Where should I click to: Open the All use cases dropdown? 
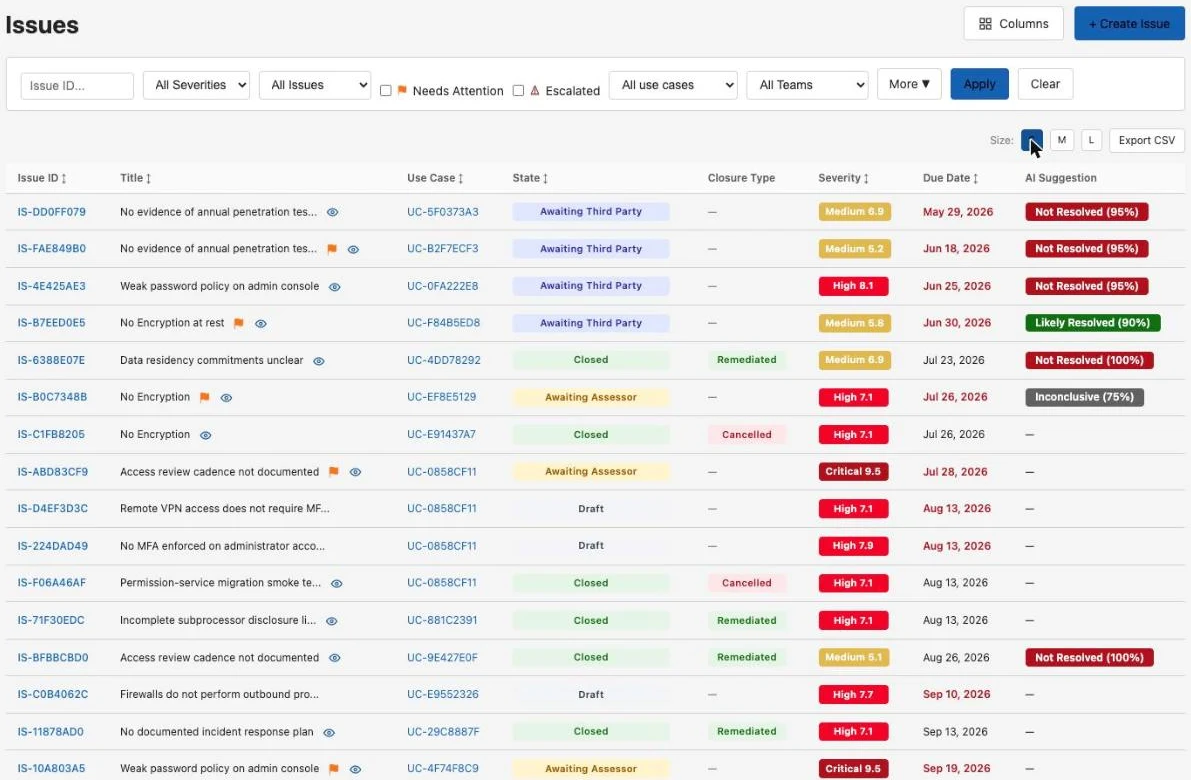(673, 85)
